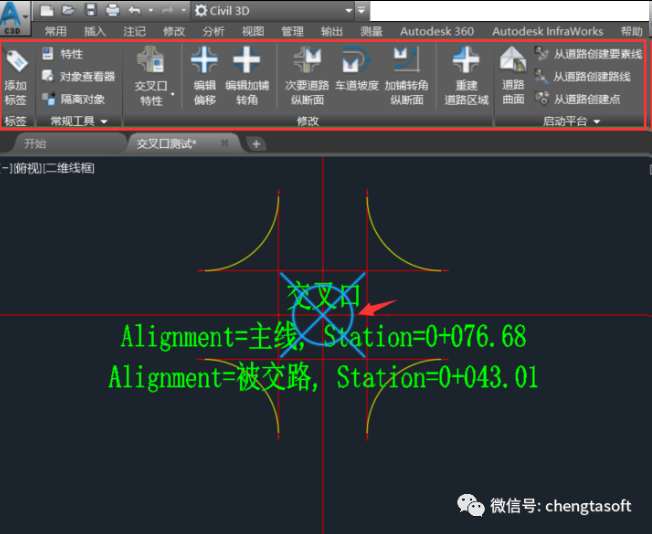Click the 标签 panel title
Viewport: 652px width, 534px height.
click(x=15, y=121)
